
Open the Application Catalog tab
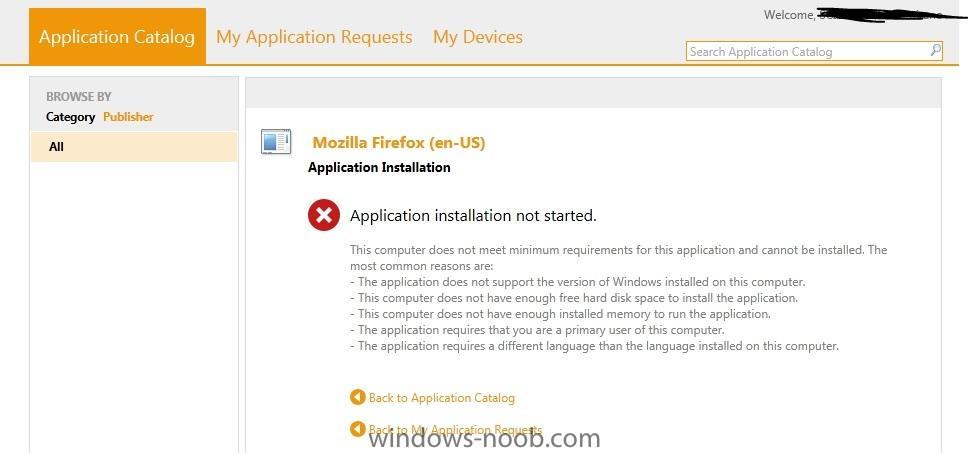coord(117,36)
